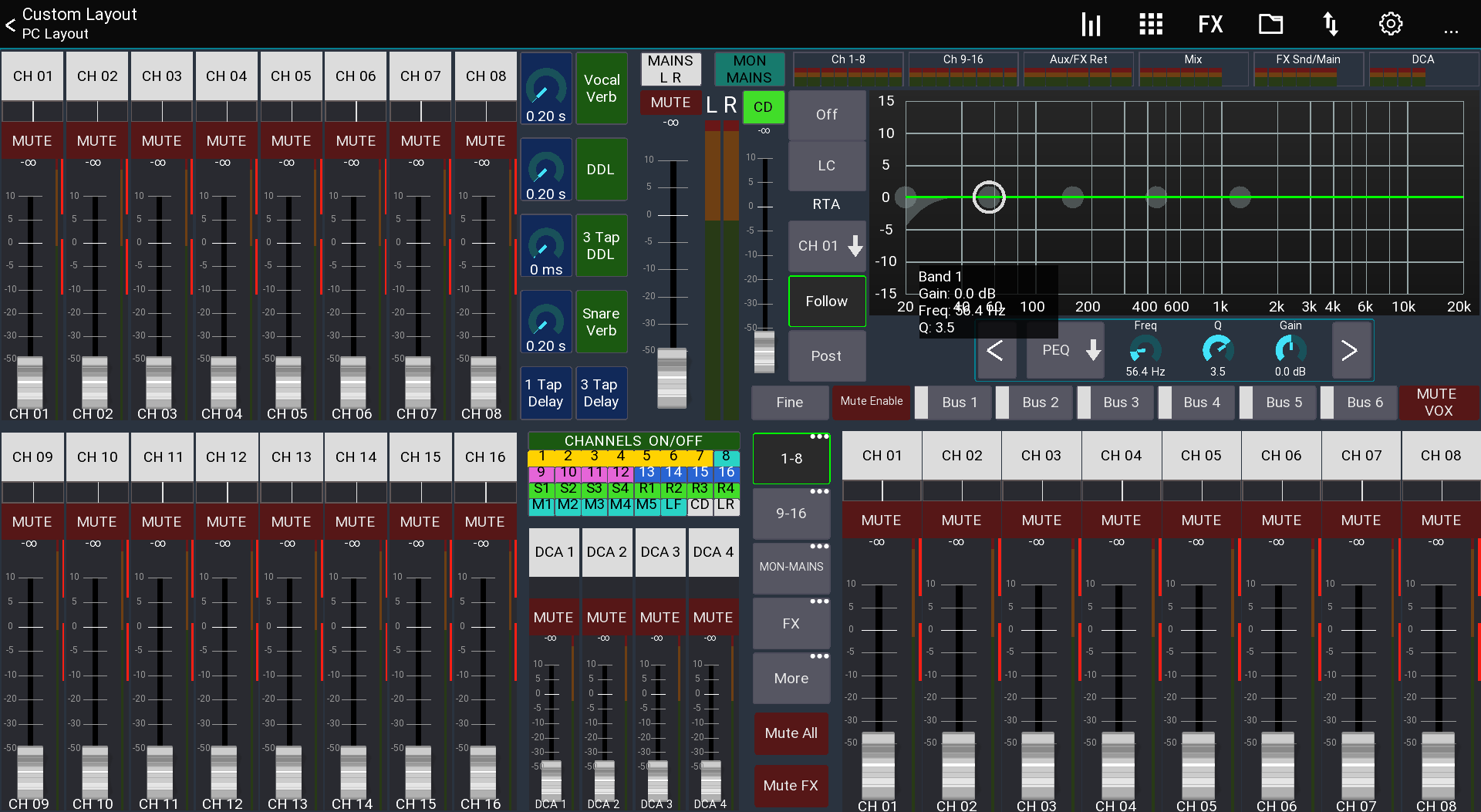The height and width of the screenshot is (812, 1481).
Task: Toggle the CD playback source
Action: [x=763, y=107]
